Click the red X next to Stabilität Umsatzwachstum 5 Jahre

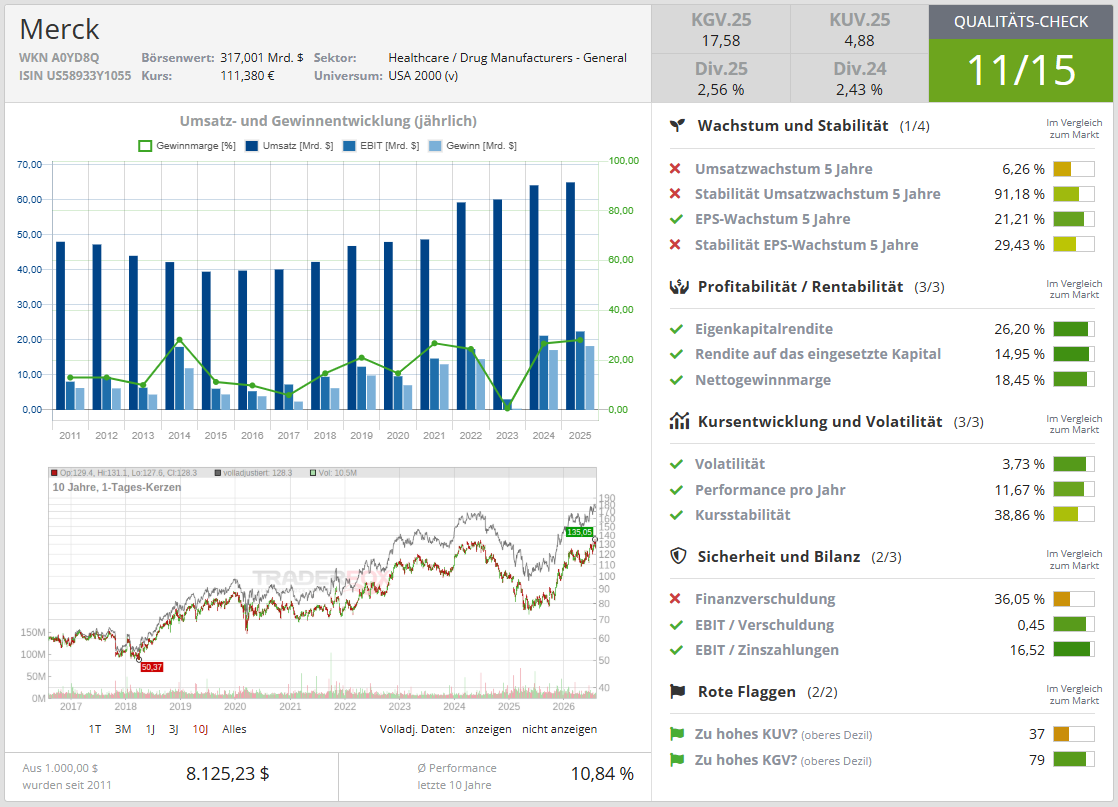click(675, 194)
